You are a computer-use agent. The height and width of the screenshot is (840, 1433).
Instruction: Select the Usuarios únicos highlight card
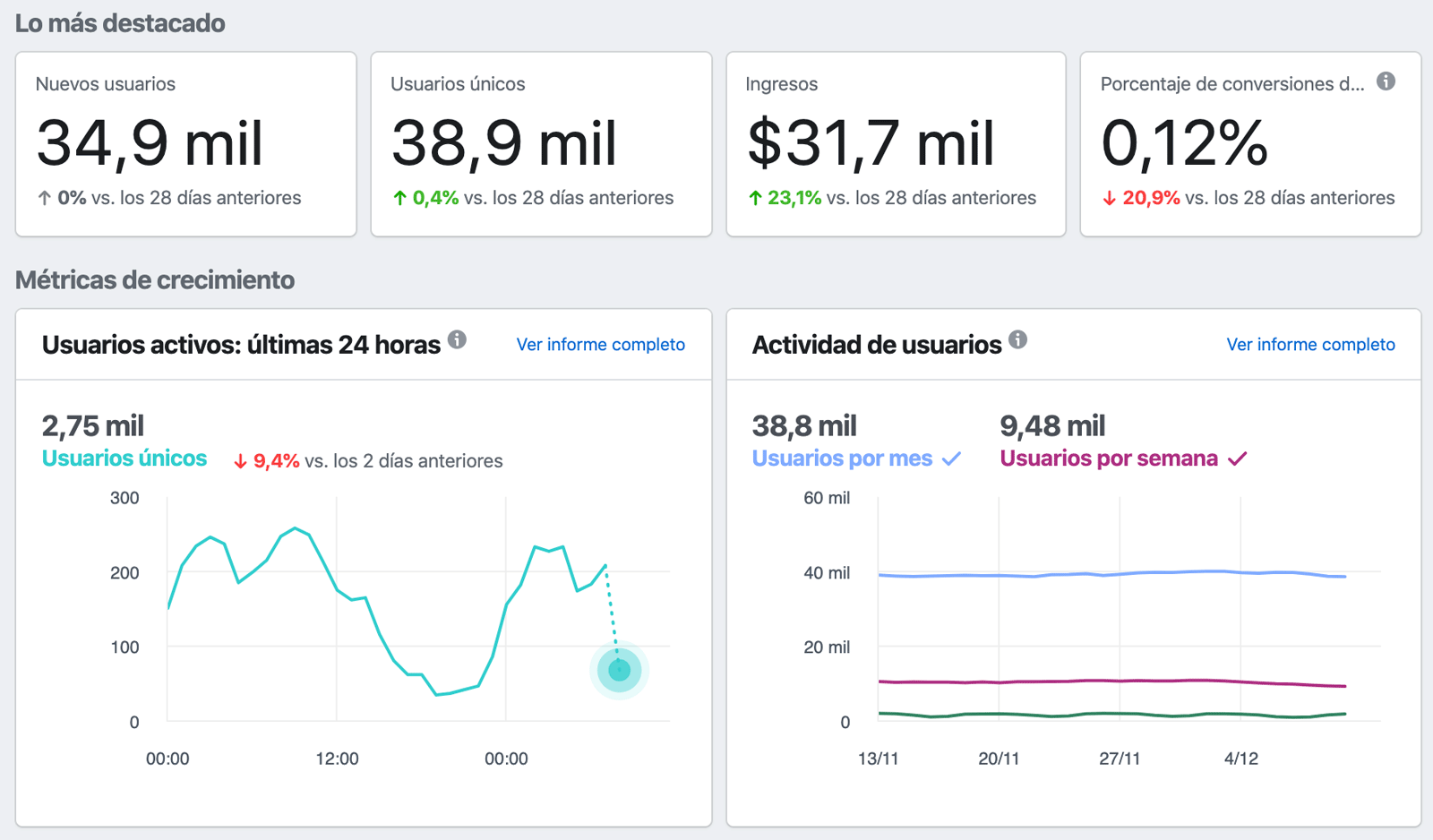pyautogui.click(x=541, y=144)
